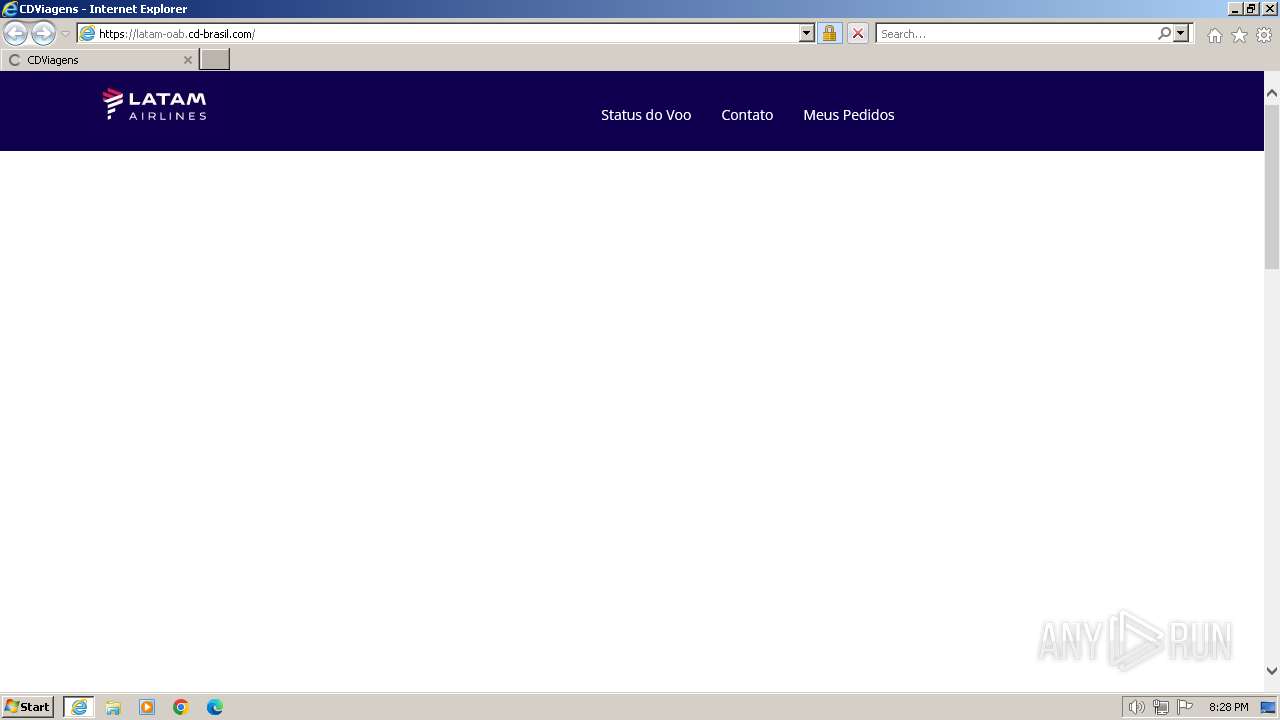Click the network tray icon
1280x720 pixels.
tap(1161, 707)
